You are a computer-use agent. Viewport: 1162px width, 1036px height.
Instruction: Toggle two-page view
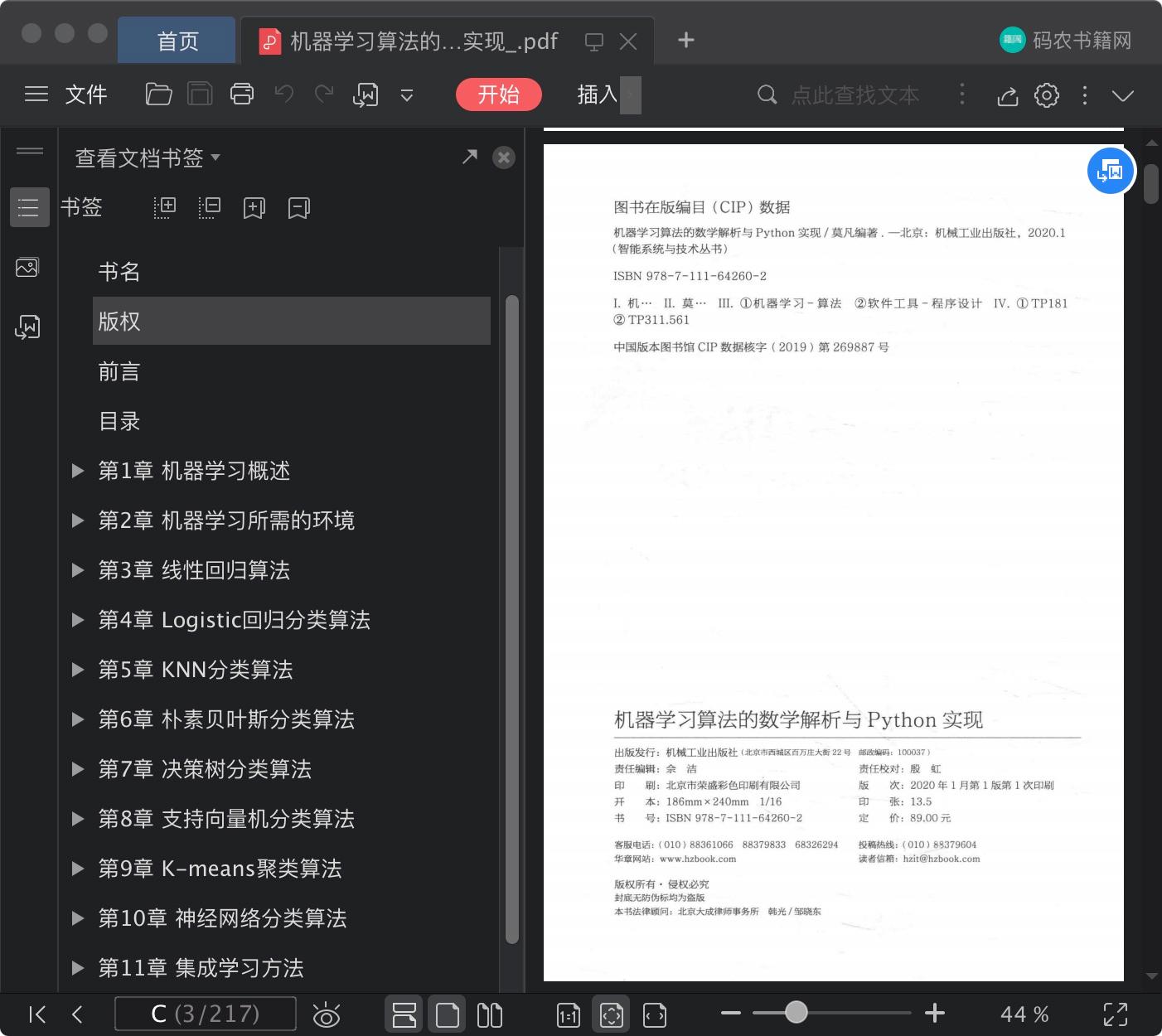tap(490, 1014)
